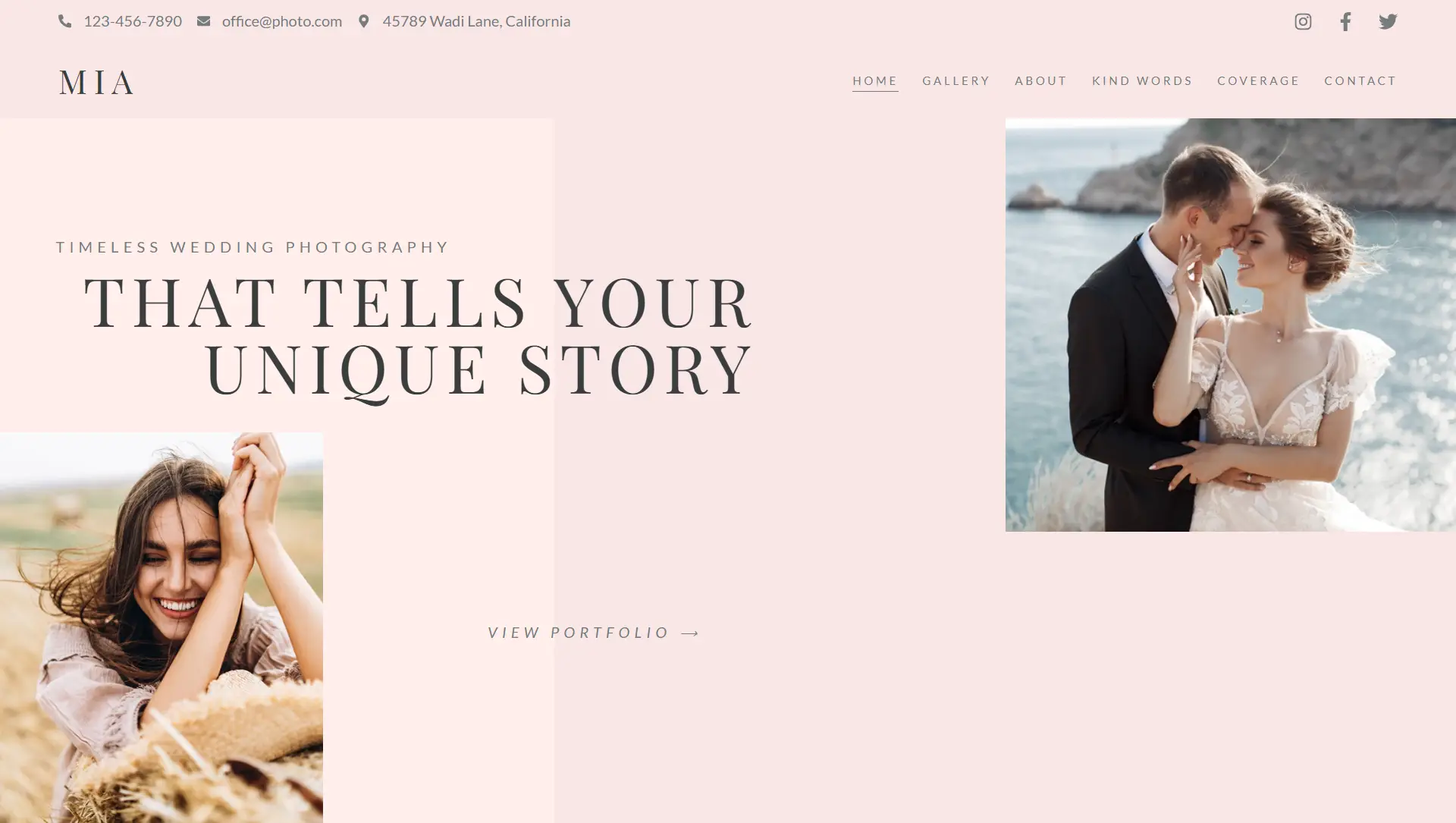The height and width of the screenshot is (823, 1456).
Task: Open the bride and groom seaside photo
Action: (1231, 325)
